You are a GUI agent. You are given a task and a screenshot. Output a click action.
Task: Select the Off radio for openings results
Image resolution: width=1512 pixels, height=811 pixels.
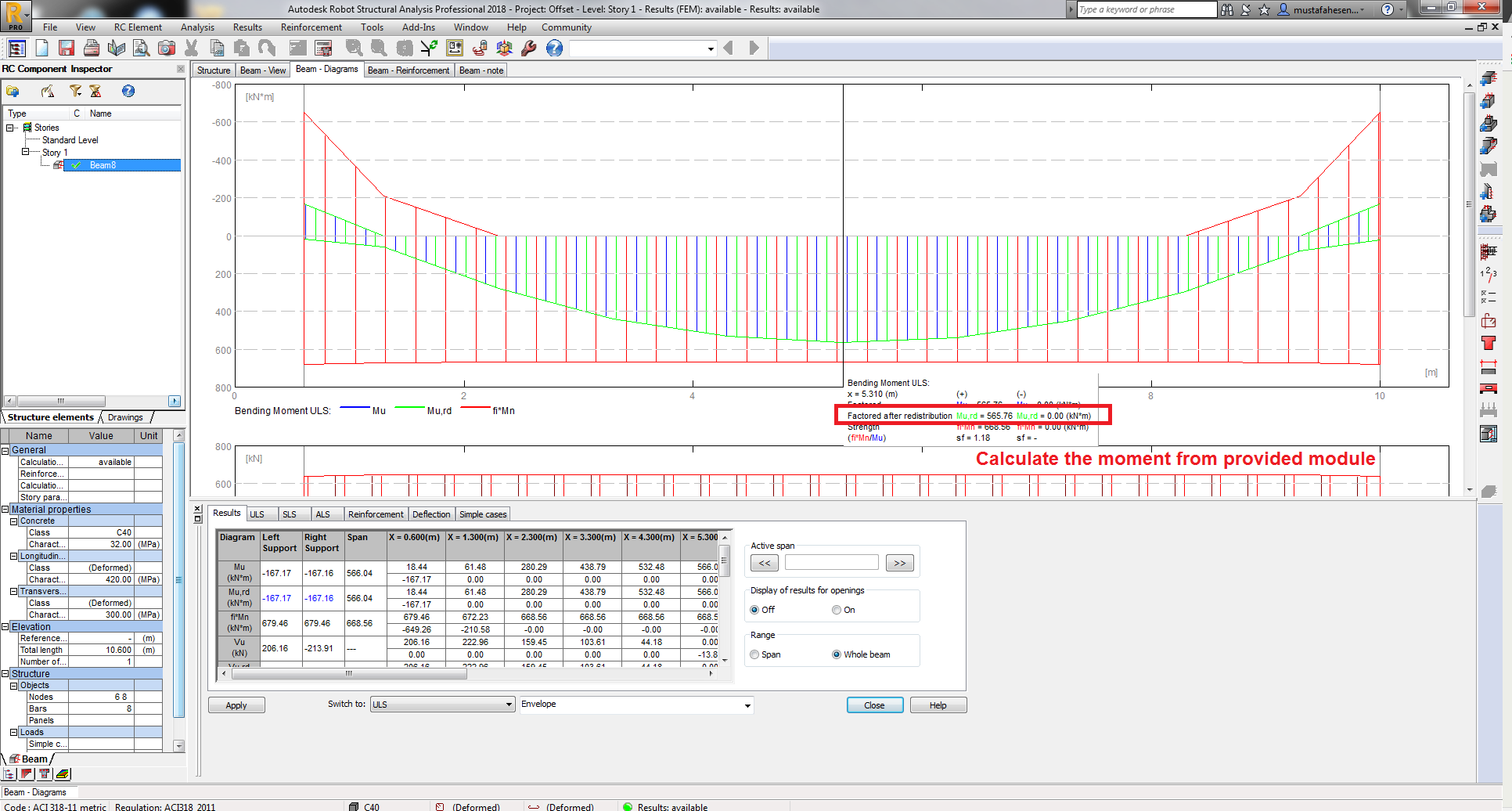click(x=754, y=610)
